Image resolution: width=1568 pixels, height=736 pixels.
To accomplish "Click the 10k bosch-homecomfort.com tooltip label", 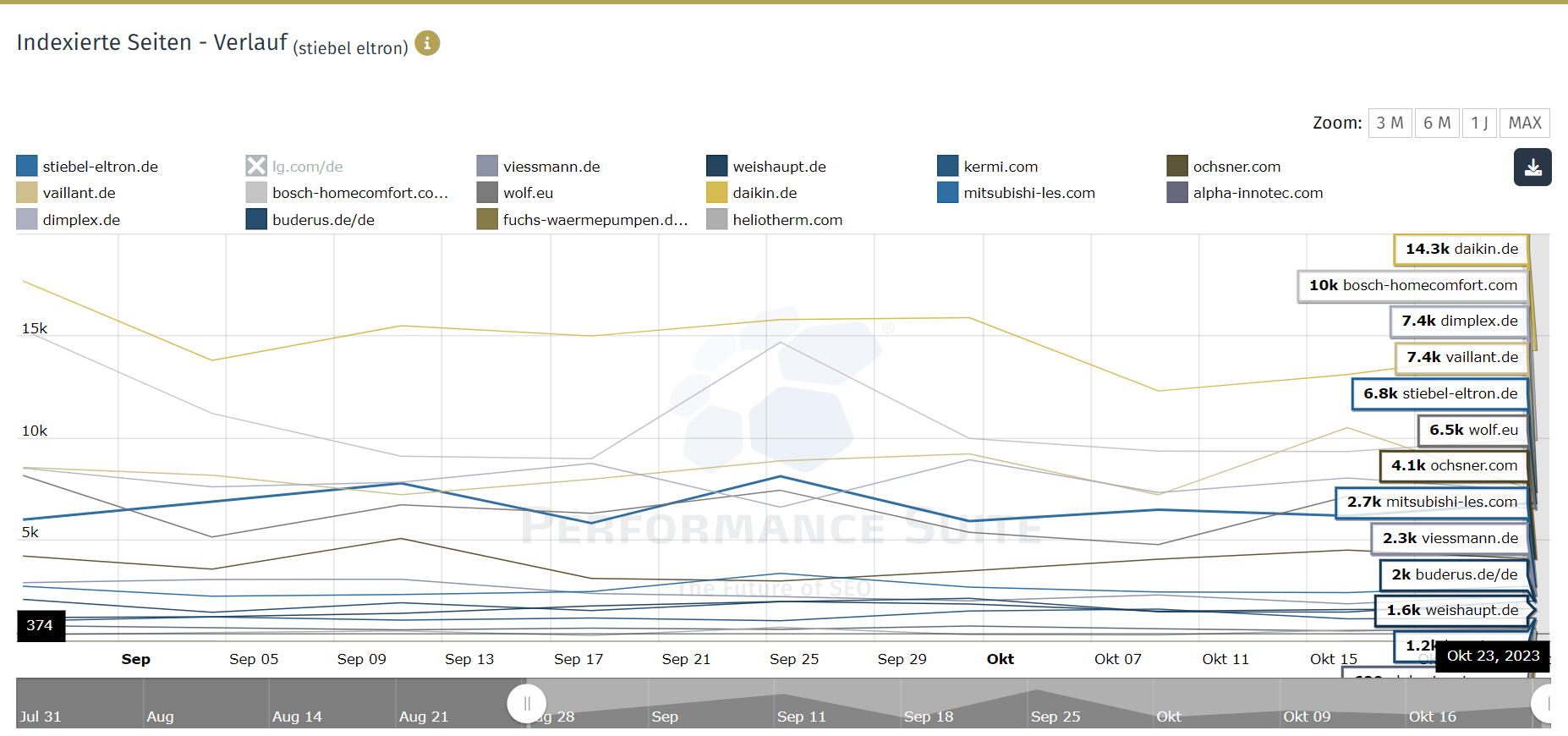I will pyautogui.click(x=1412, y=285).
